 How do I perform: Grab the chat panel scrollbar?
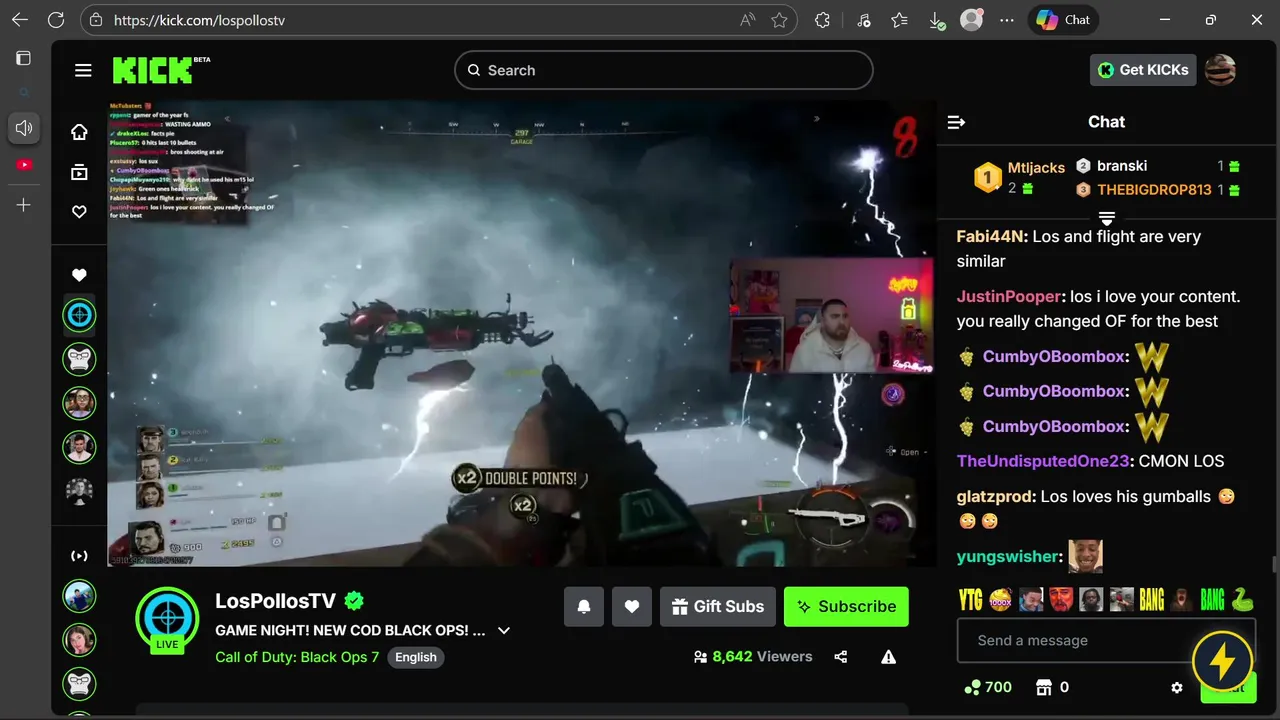(x=1274, y=566)
